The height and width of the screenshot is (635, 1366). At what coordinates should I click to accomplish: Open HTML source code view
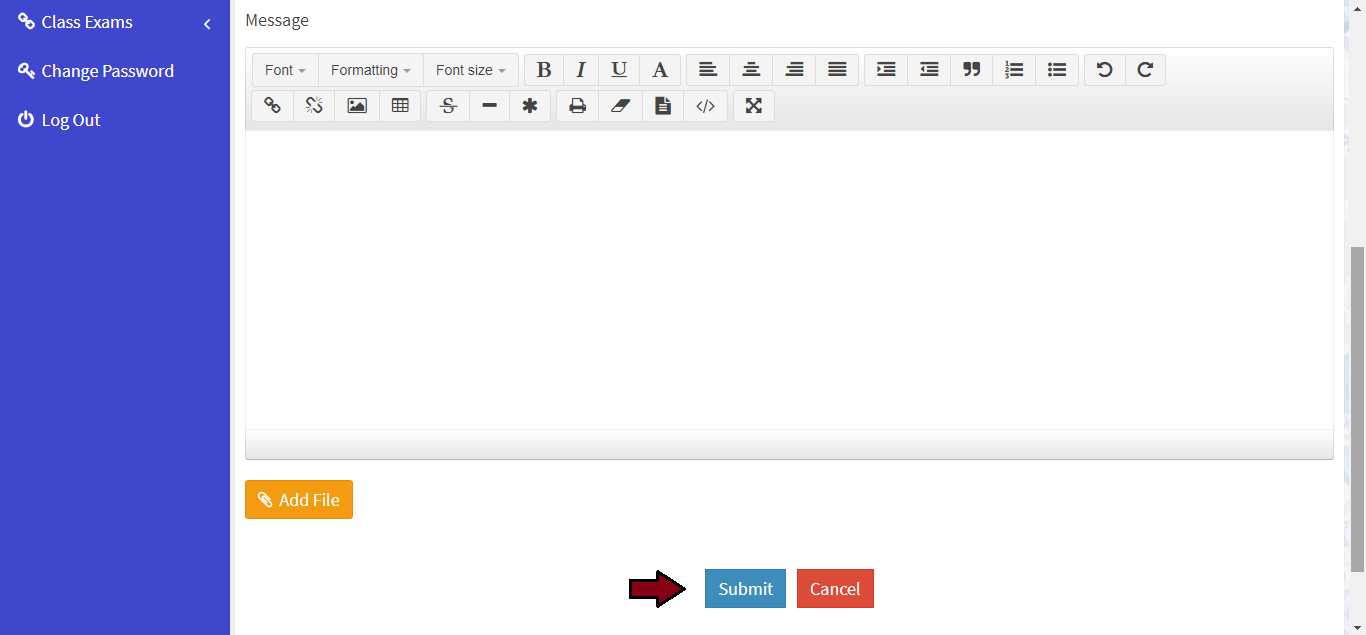pyautogui.click(x=705, y=106)
